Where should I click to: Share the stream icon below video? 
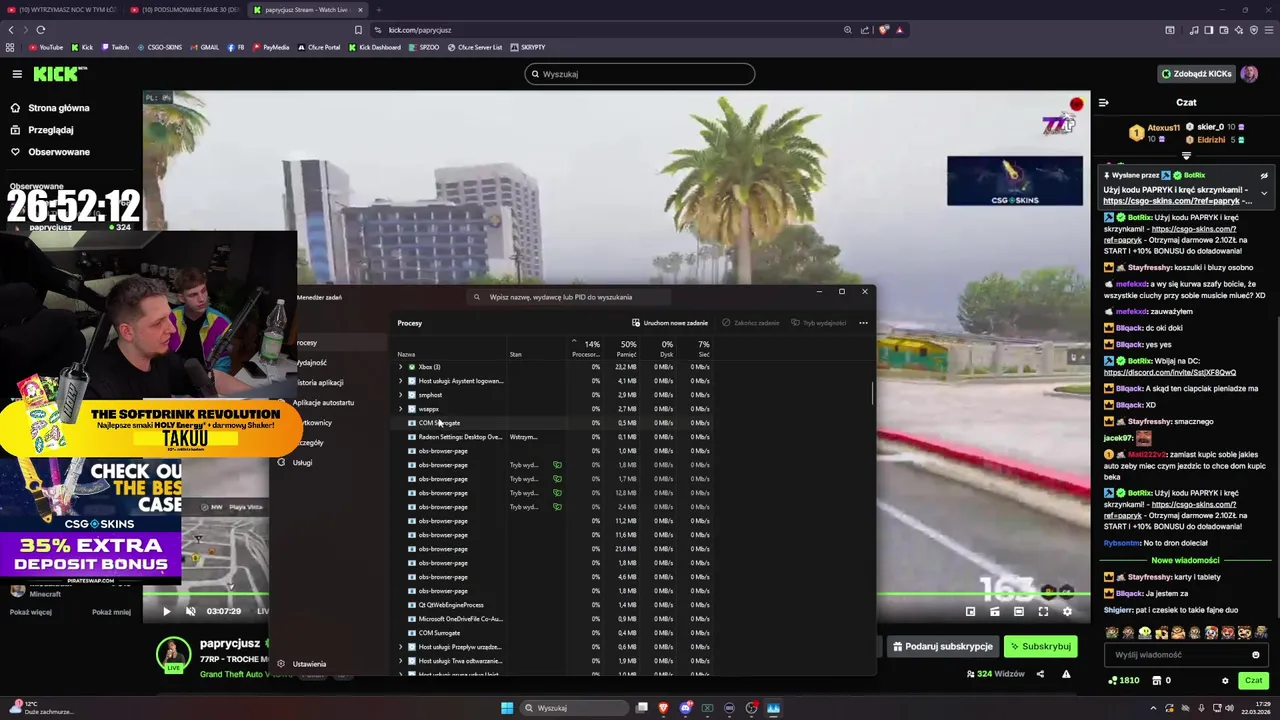[1040, 674]
